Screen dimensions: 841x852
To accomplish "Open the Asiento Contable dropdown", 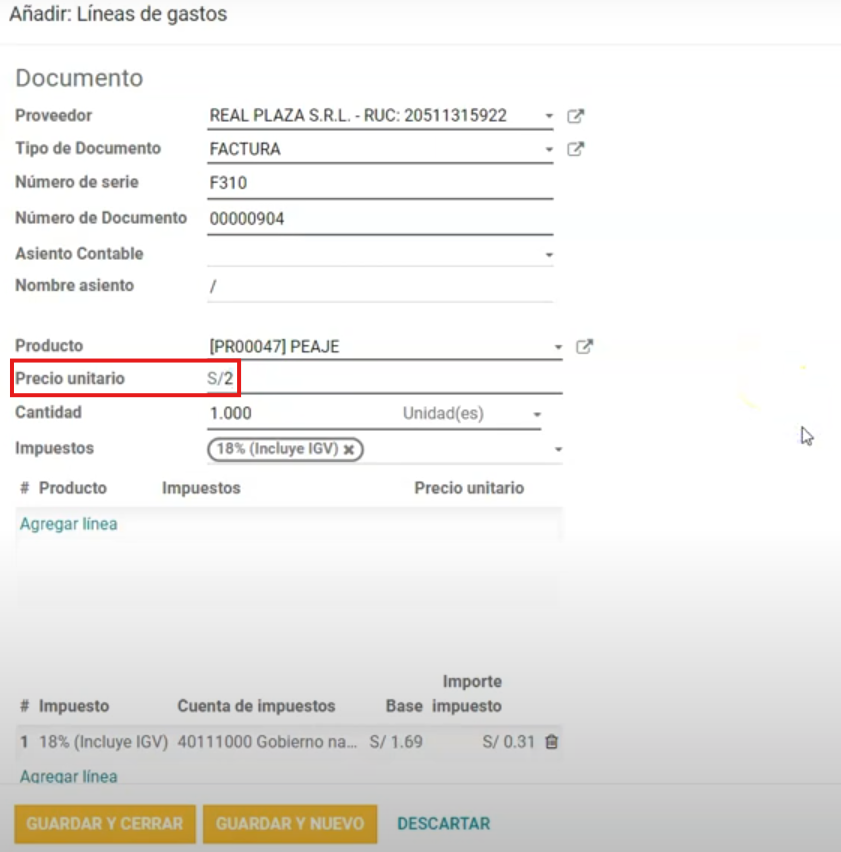I will tap(548, 253).
